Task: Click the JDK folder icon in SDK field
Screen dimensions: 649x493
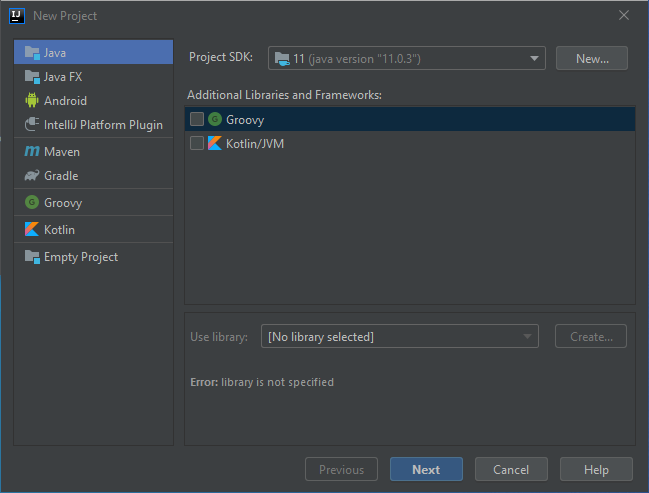Action: (x=282, y=59)
